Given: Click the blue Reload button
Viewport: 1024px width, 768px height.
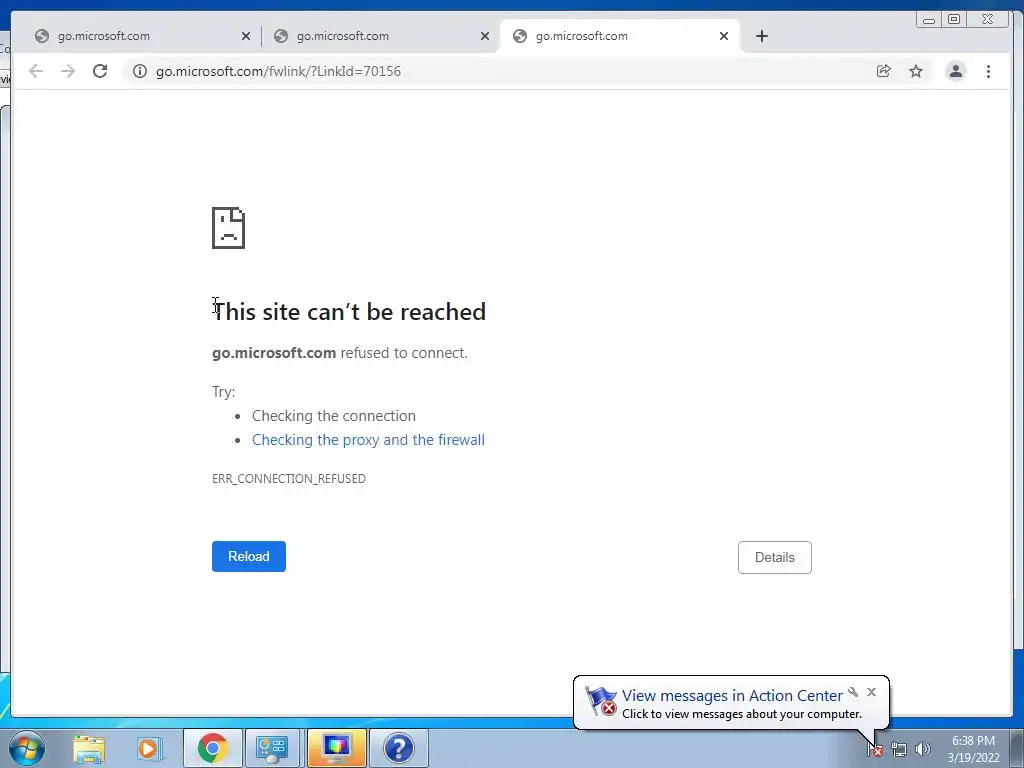Looking at the screenshot, I should [249, 556].
